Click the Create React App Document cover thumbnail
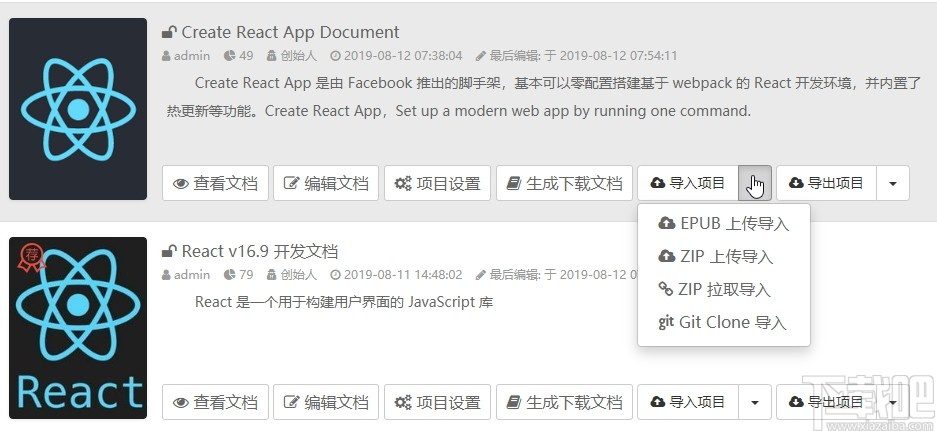The height and width of the screenshot is (431, 937). pos(78,109)
